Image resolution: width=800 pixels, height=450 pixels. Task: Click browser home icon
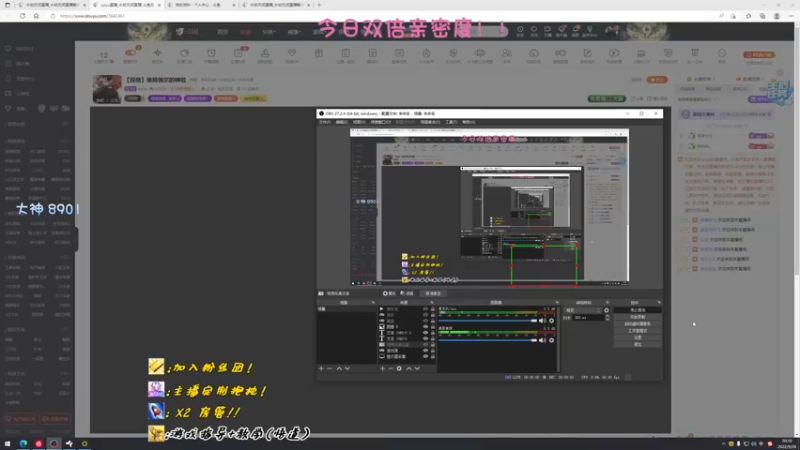tap(36, 16)
